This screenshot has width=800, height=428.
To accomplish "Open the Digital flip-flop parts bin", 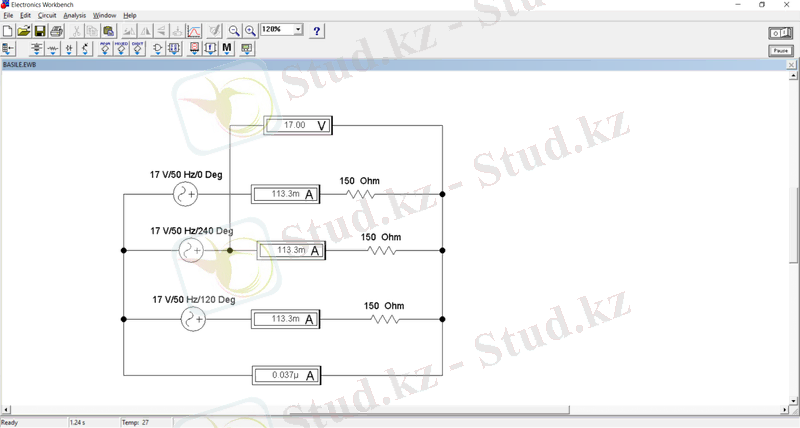I will coord(174,48).
